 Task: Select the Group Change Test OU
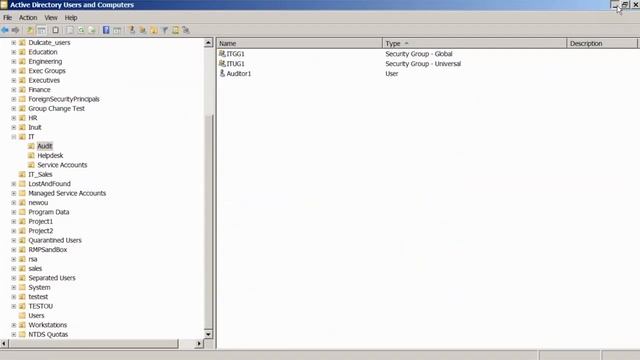click(x=56, y=109)
